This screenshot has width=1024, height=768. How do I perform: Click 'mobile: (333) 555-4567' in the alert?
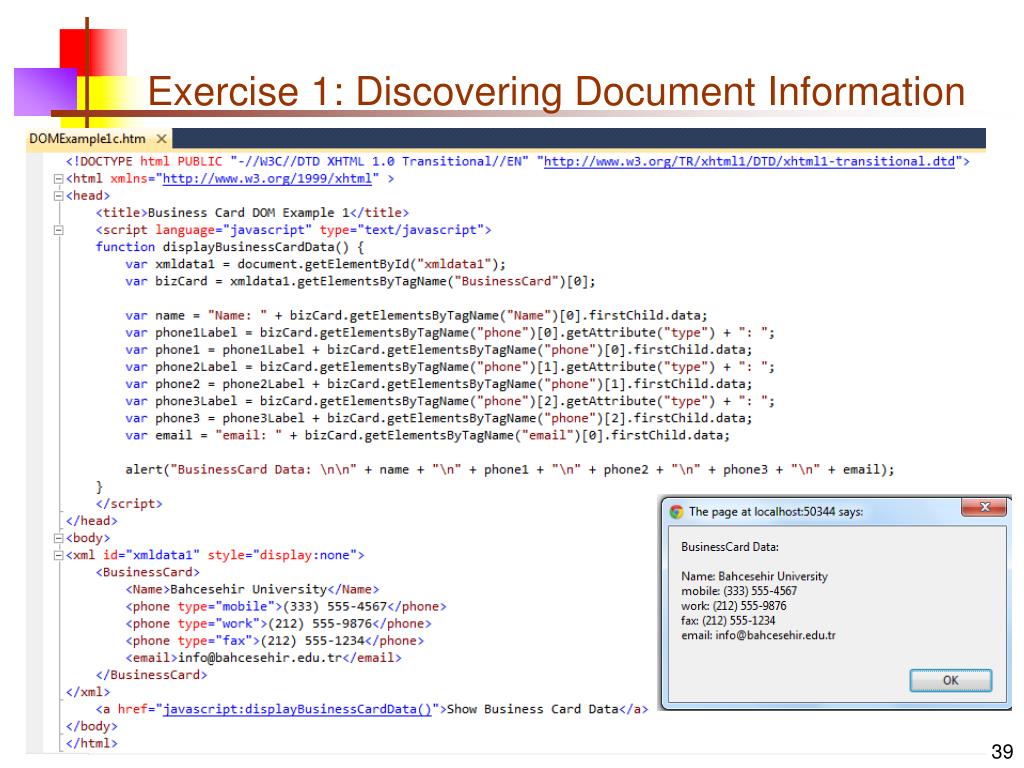click(x=739, y=591)
